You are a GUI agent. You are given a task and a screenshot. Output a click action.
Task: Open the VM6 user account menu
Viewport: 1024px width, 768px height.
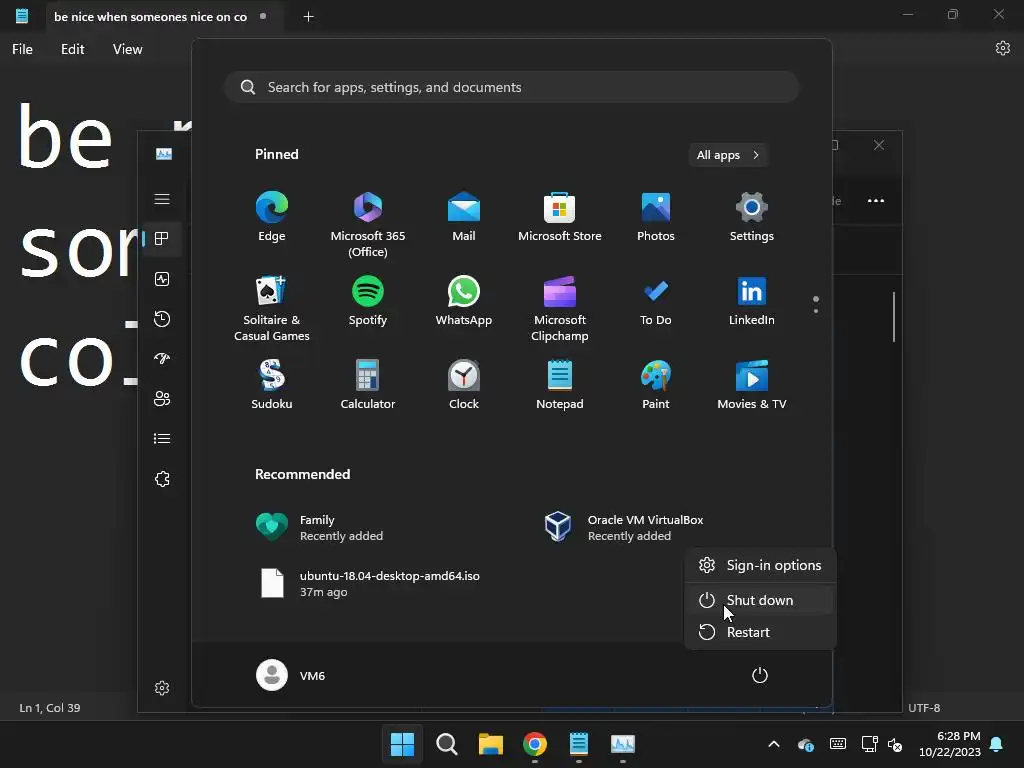pos(291,675)
